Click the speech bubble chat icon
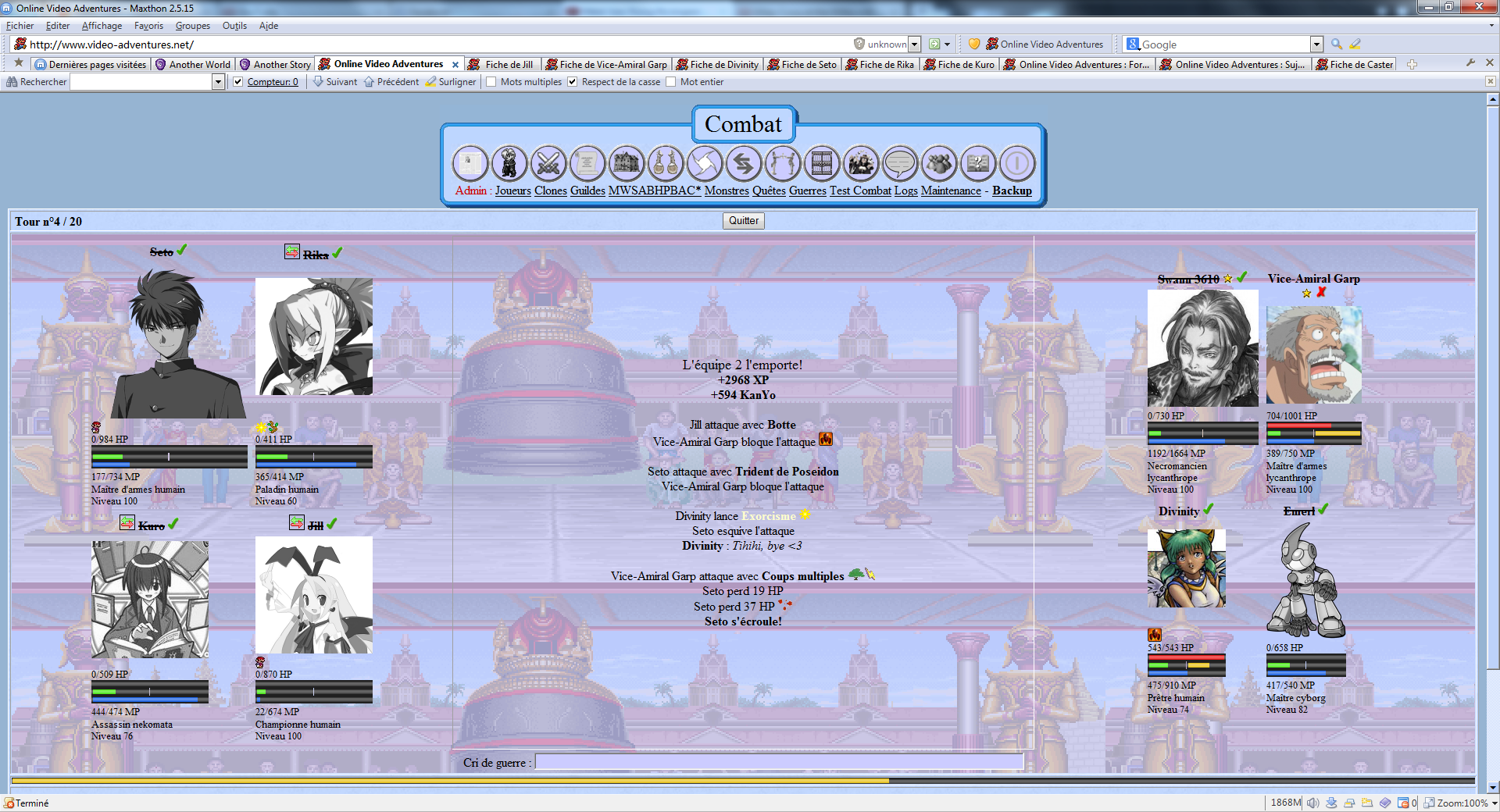 (x=899, y=164)
